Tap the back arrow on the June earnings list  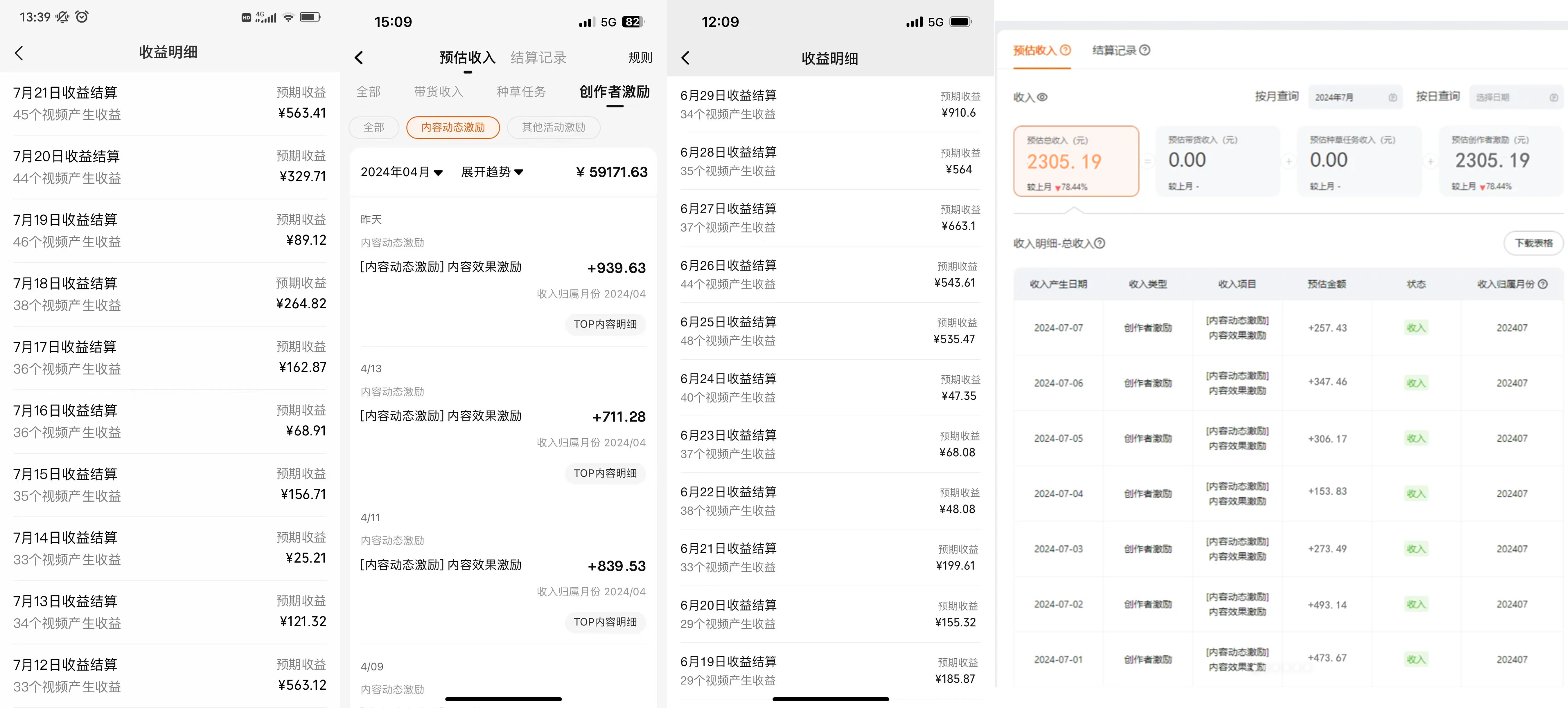point(685,58)
